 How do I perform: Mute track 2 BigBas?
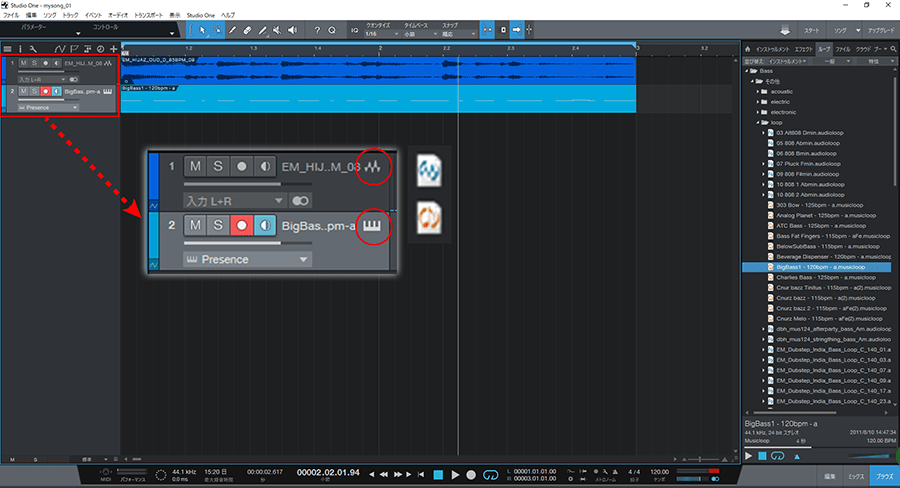click(x=24, y=91)
